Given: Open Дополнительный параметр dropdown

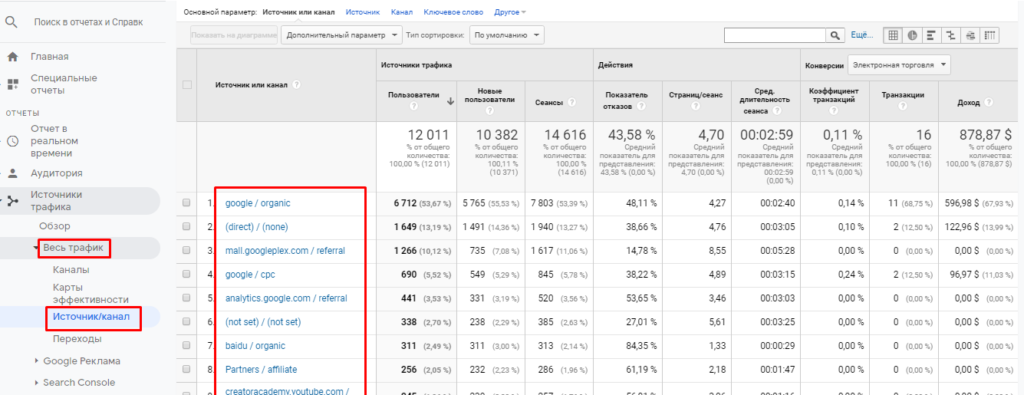Looking at the screenshot, I should pyautogui.click(x=342, y=35).
